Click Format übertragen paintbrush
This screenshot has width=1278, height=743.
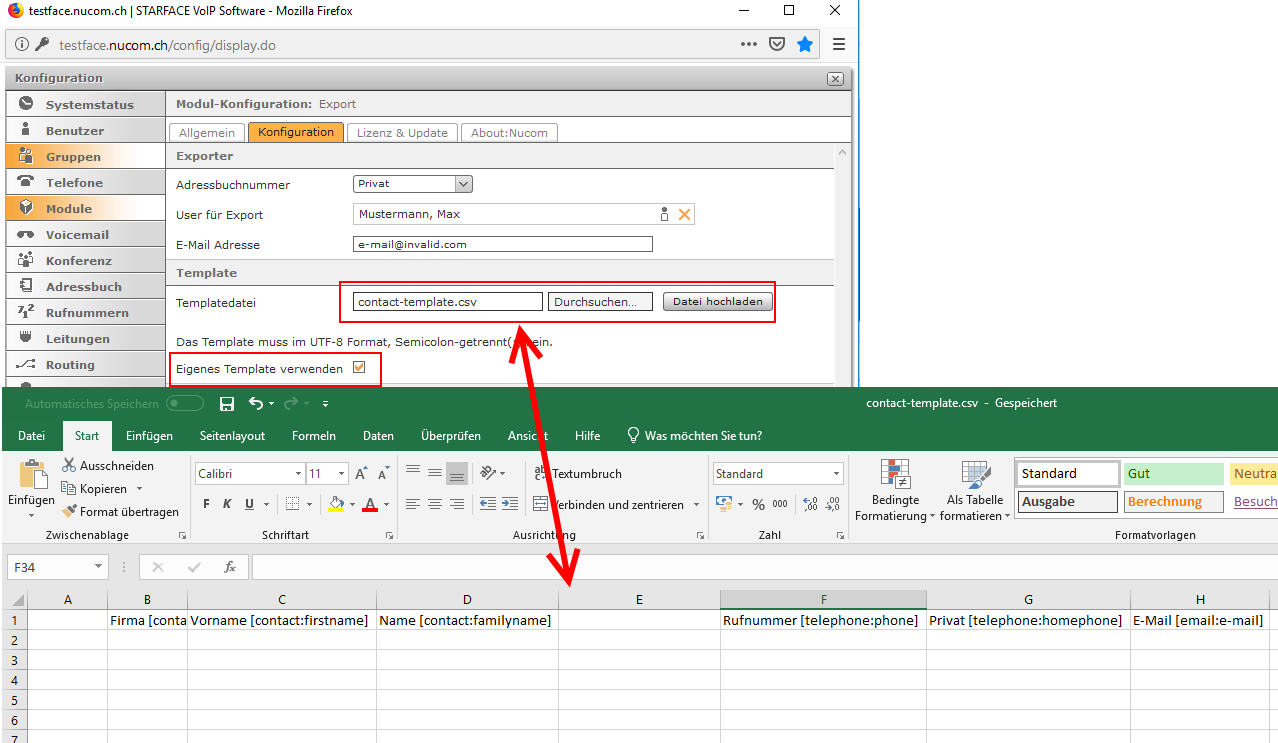pyautogui.click(x=69, y=512)
